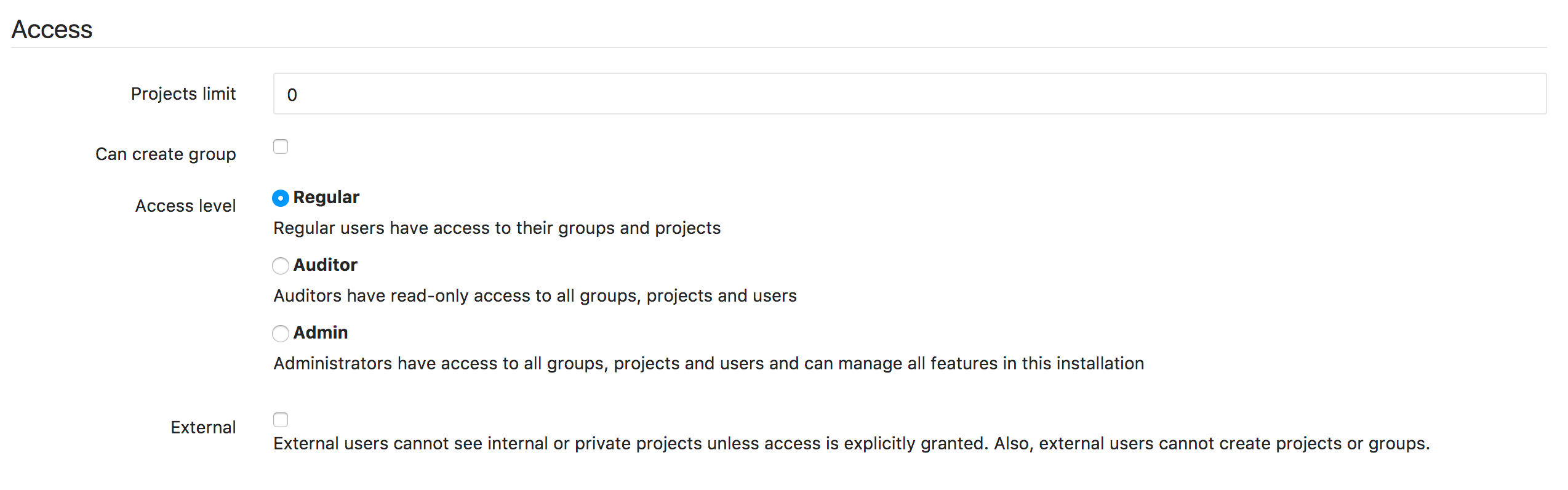Click the Can create group label

166,154
